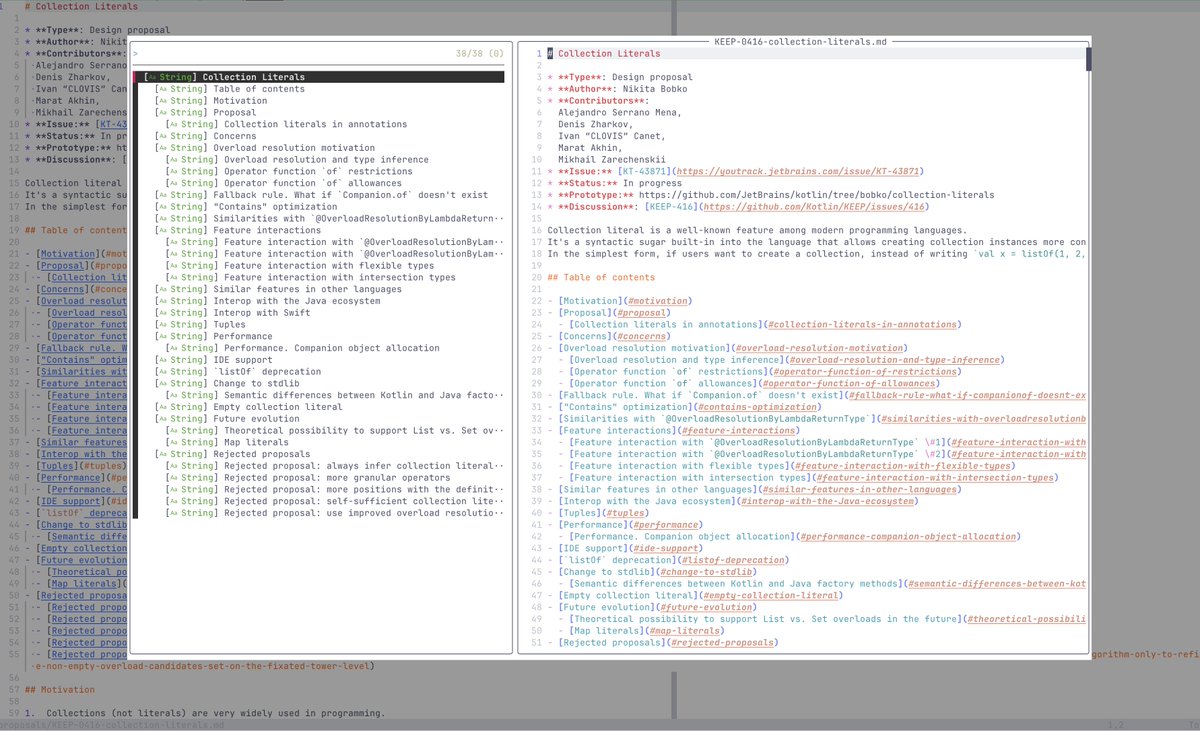This screenshot has height=731, width=1200.
Task: Select Collection literals in annotations symbol row
Action: (318, 124)
